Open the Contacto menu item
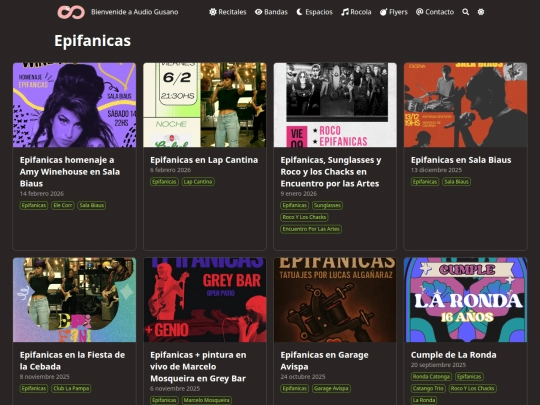 click(x=435, y=12)
